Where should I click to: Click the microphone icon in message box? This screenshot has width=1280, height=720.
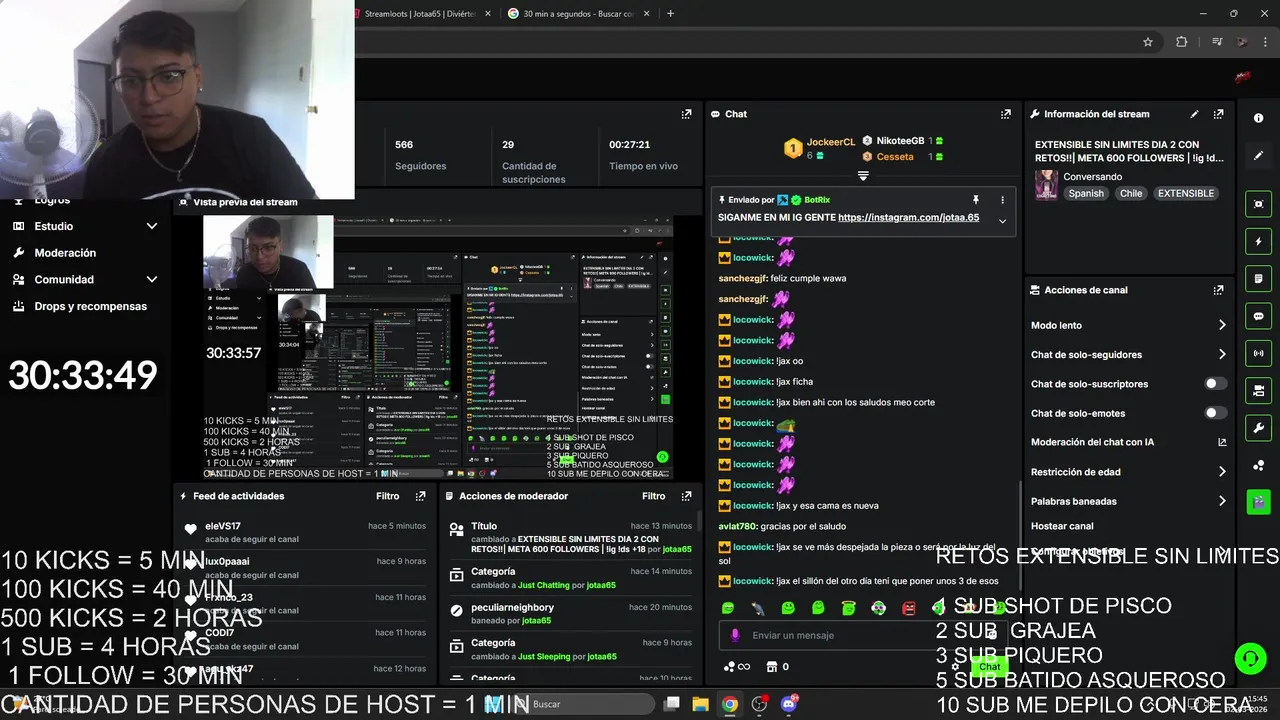(x=735, y=635)
